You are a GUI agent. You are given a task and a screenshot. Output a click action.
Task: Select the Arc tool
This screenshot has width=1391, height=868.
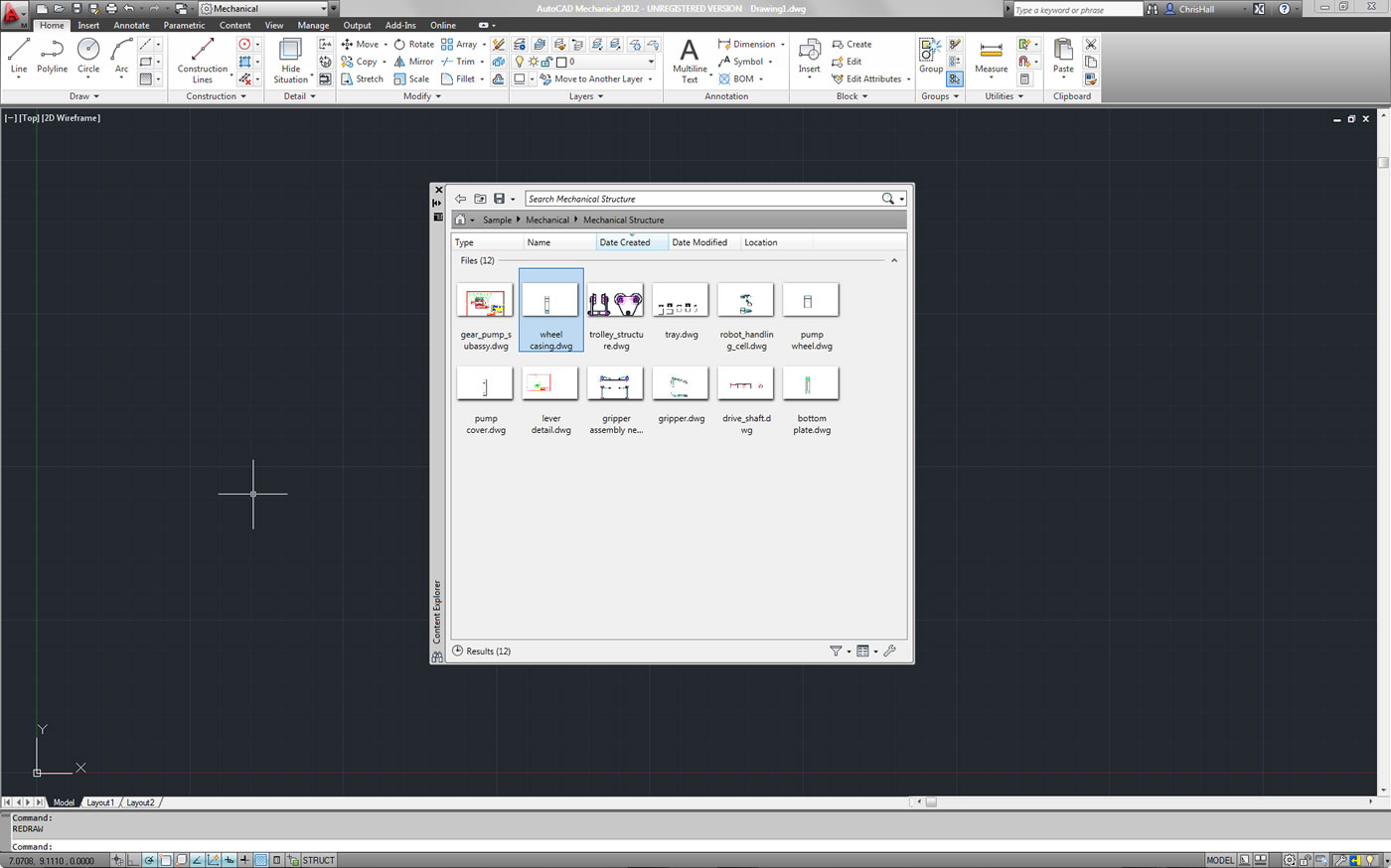121,56
